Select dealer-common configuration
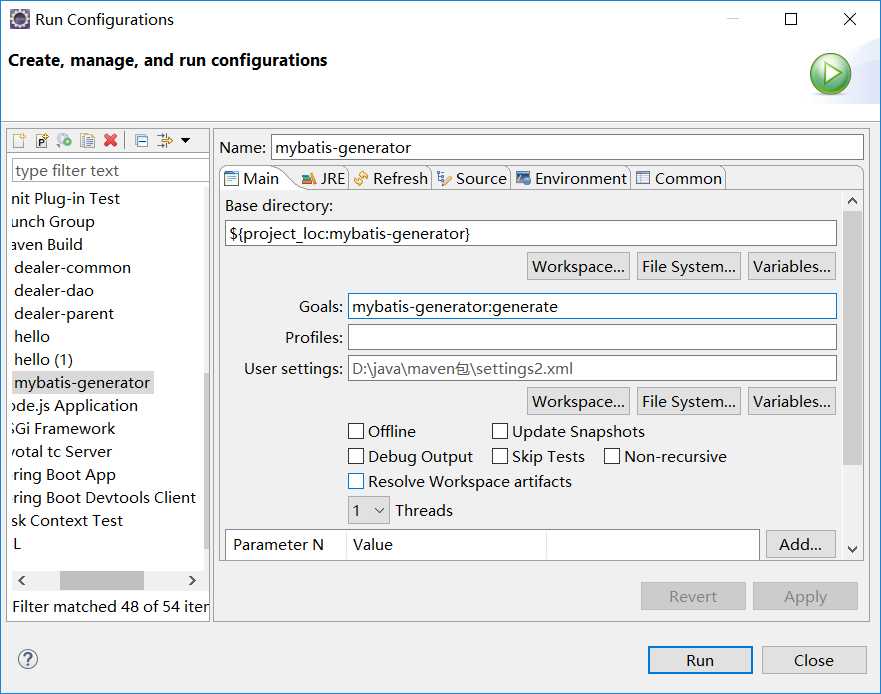This screenshot has width=881, height=694. (x=72, y=267)
